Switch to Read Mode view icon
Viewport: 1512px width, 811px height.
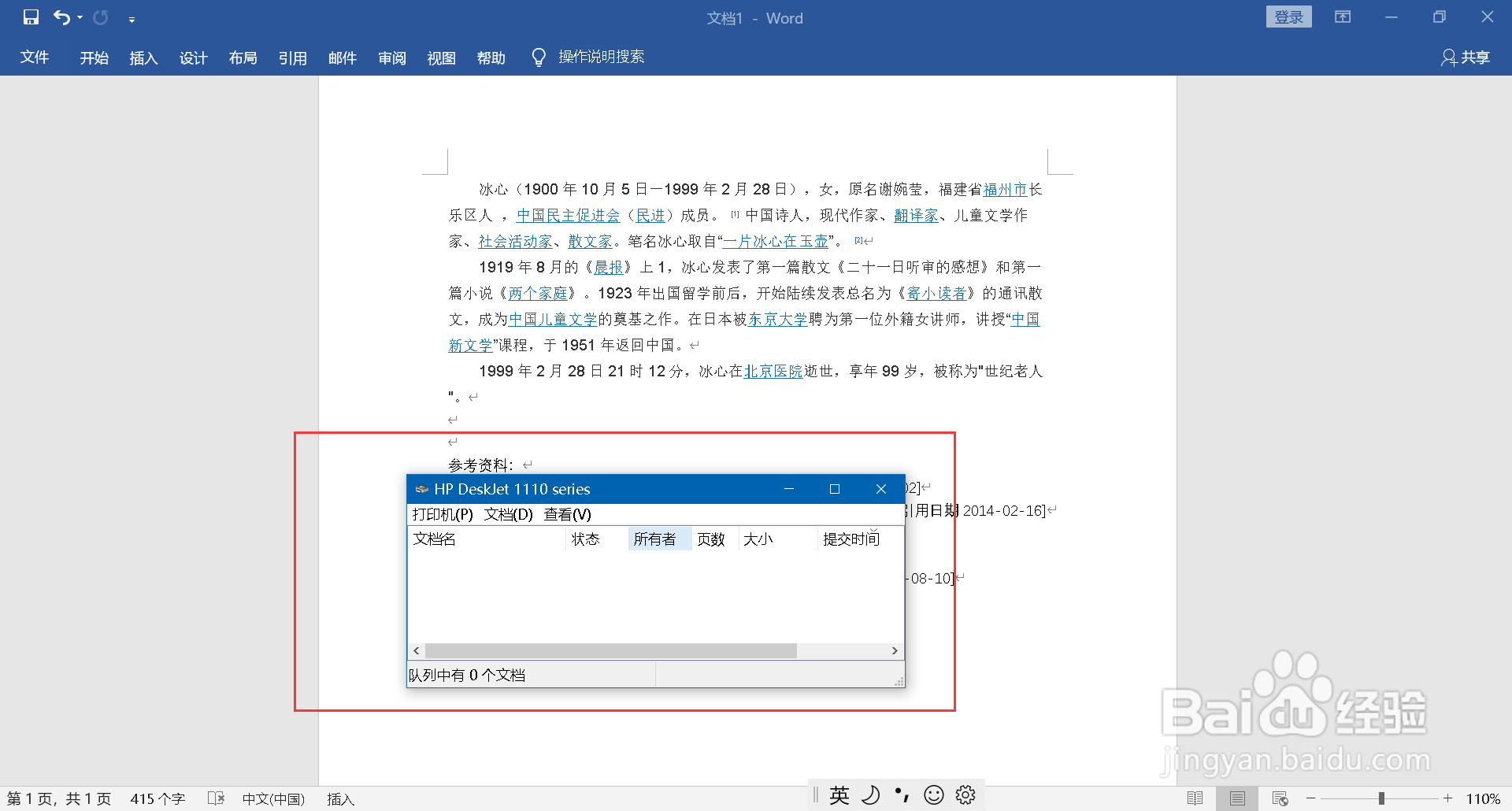pos(1195,798)
